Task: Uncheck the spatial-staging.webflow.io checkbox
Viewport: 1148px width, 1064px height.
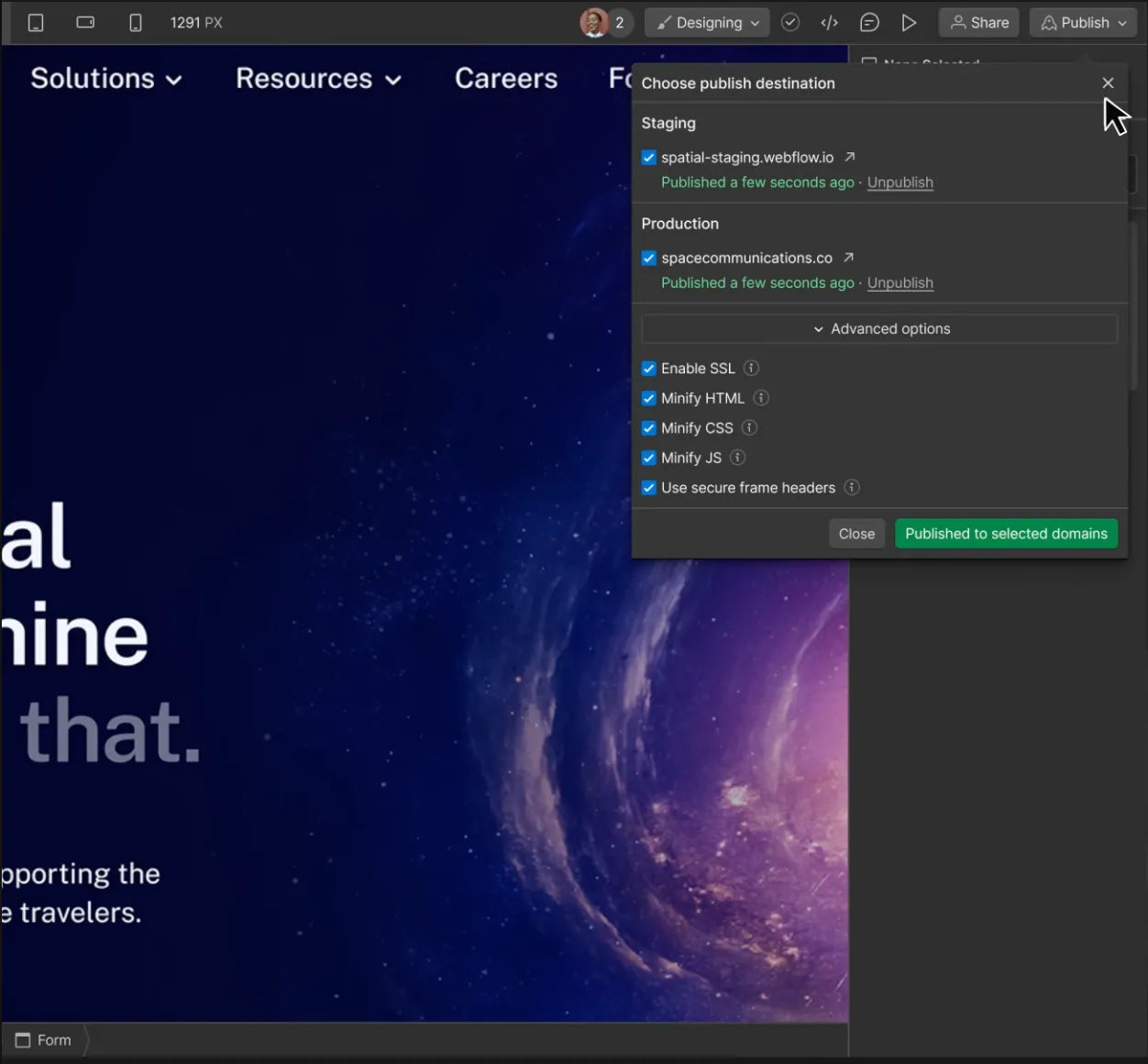Action: (x=649, y=158)
